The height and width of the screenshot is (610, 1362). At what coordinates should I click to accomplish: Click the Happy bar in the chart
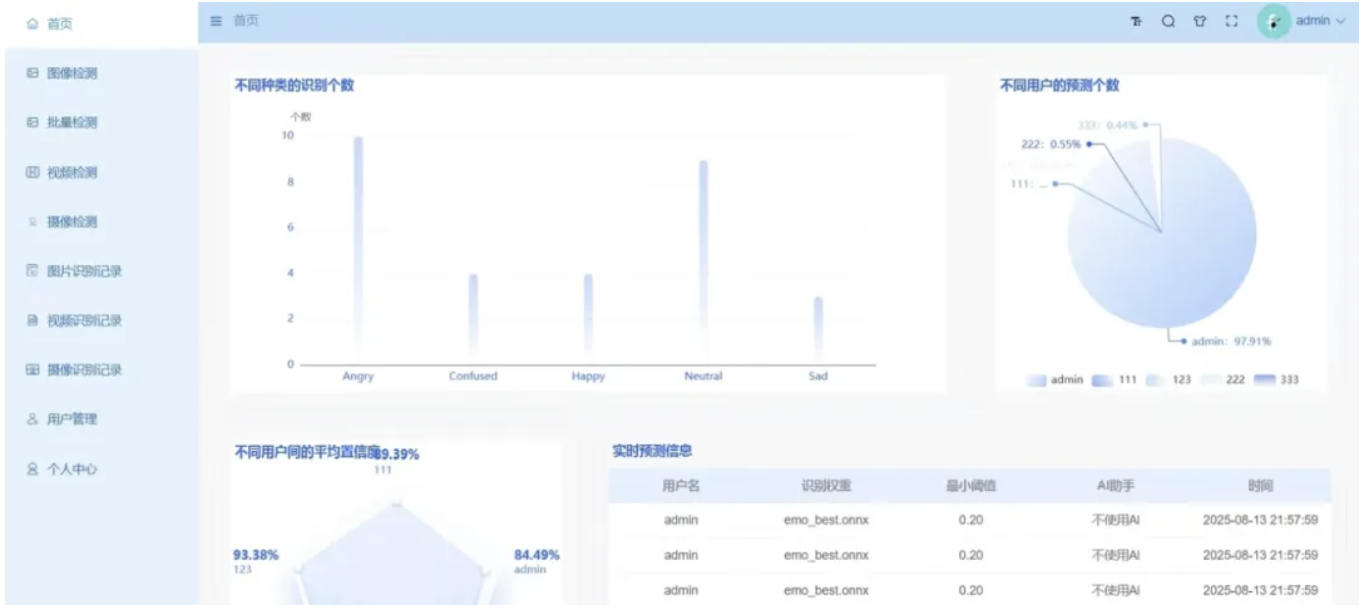click(588, 319)
